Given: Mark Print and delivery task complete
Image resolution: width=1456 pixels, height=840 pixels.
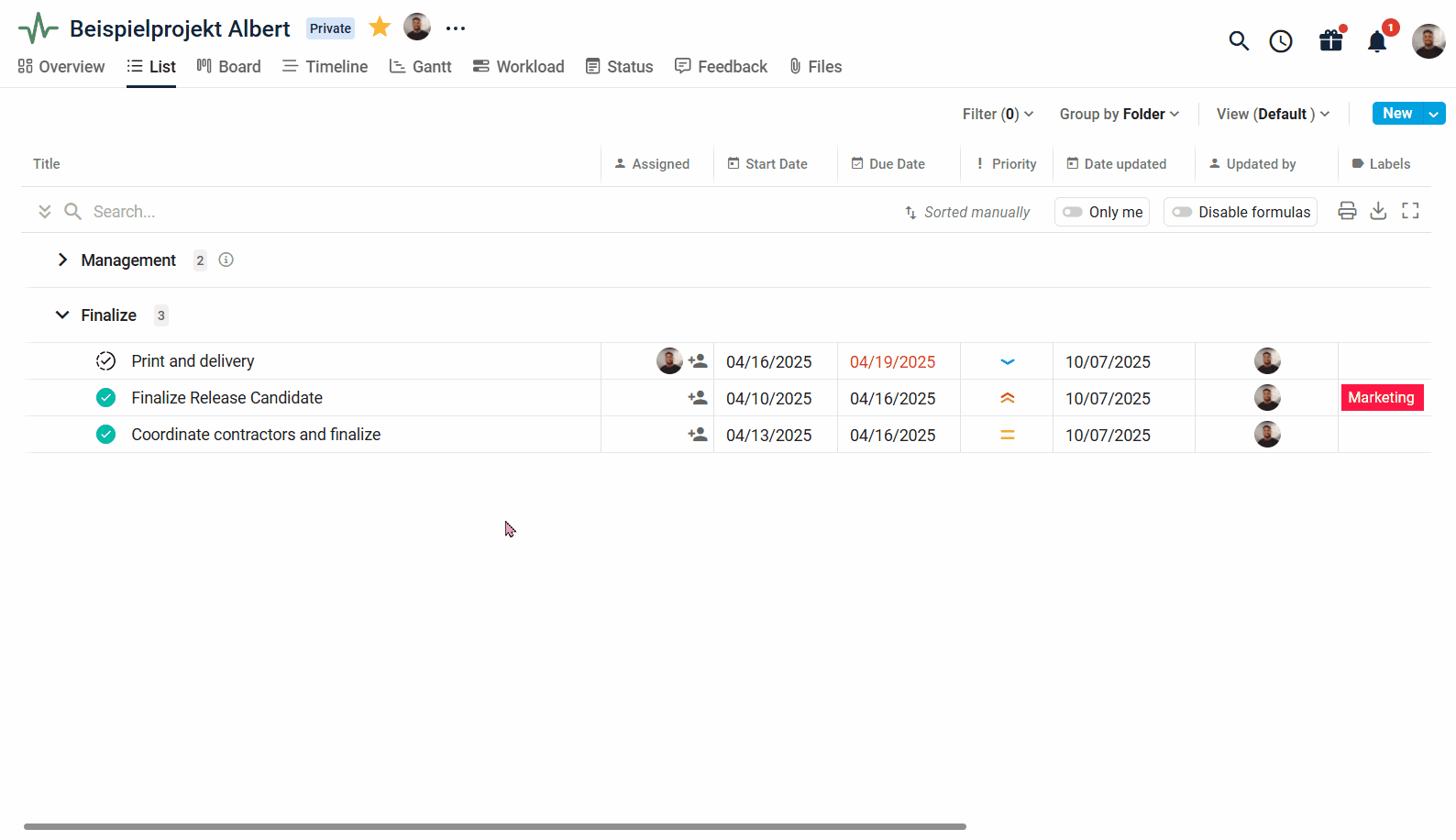Looking at the screenshot, I should click(106, 361).
